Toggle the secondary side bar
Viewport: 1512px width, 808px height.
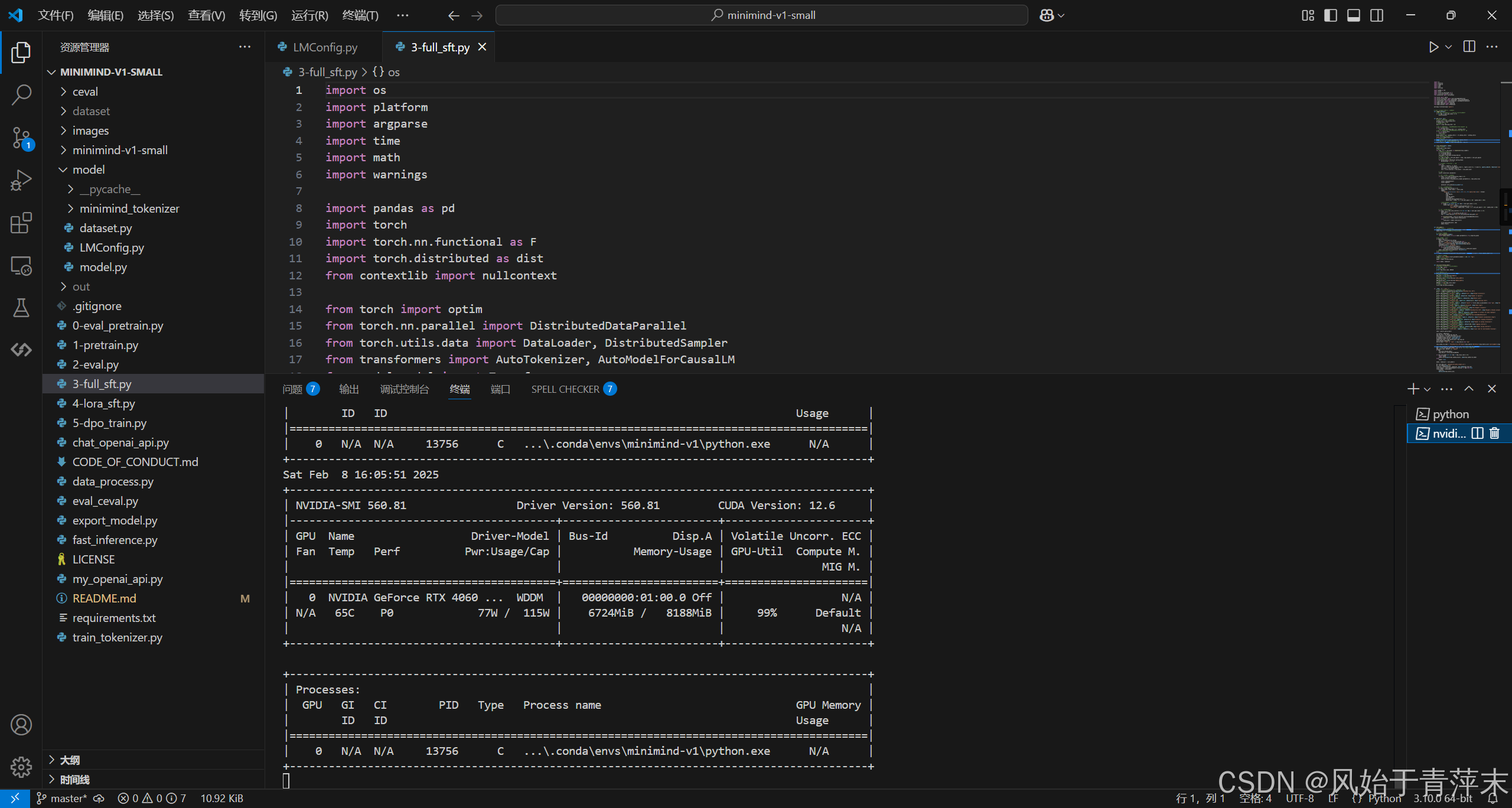[1377, 15]
